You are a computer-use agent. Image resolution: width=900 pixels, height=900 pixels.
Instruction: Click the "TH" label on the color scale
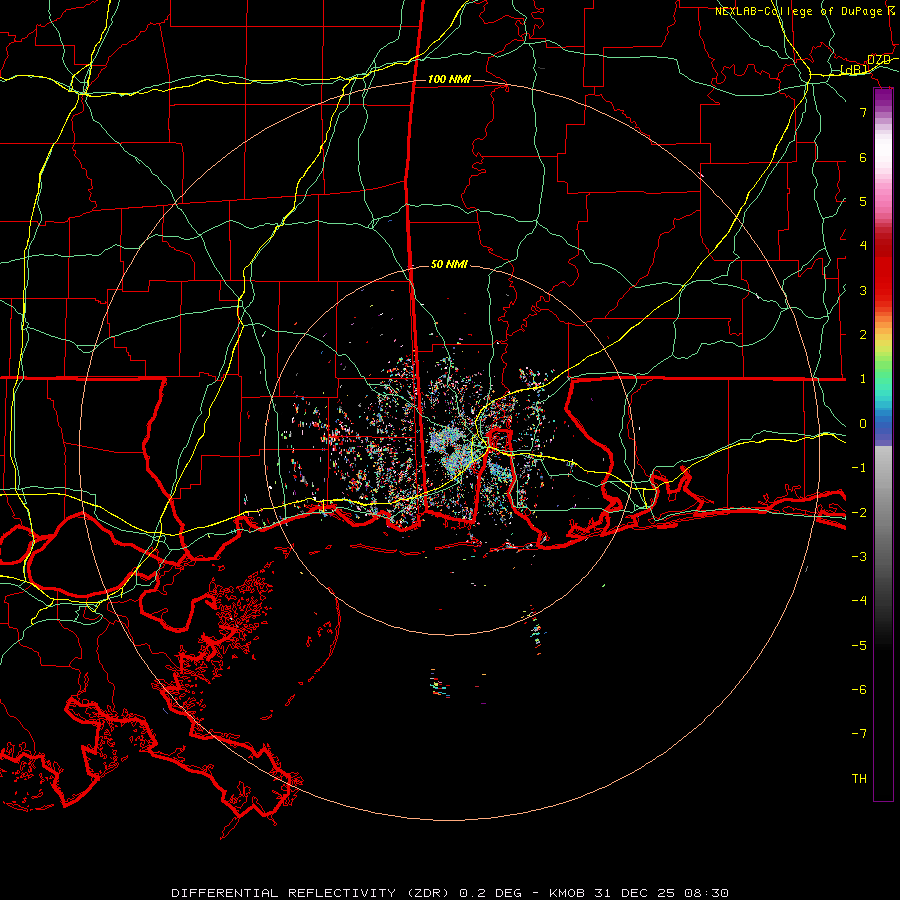[x=859, y=778]
